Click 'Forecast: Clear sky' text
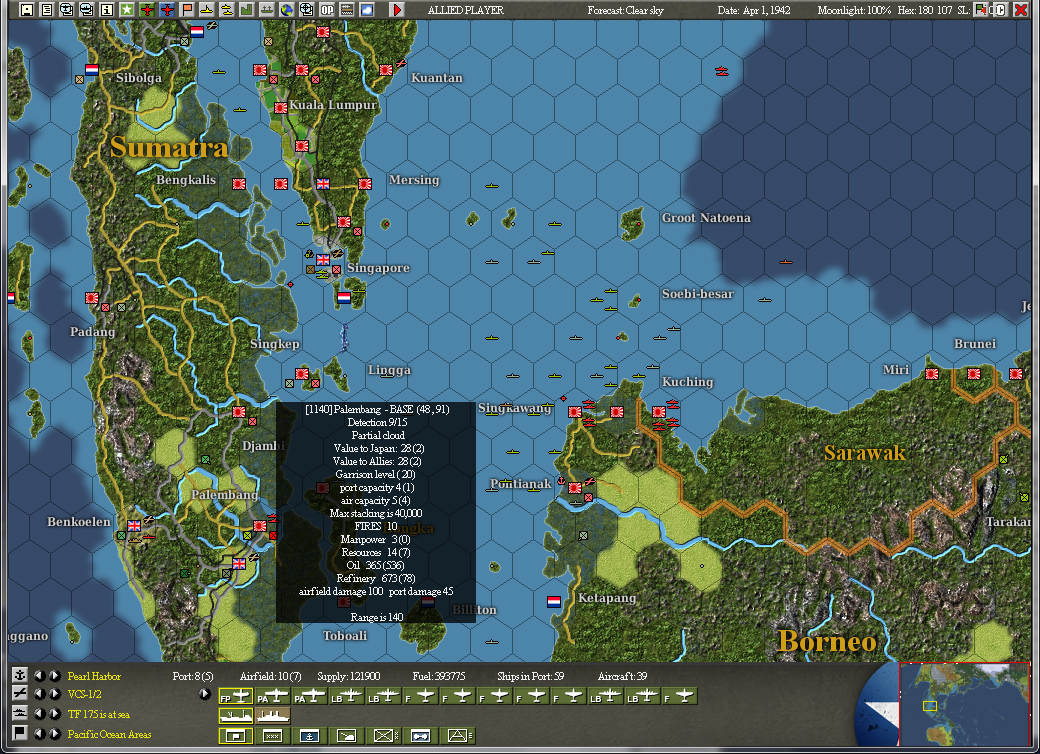The image size is (1040, 754). pyautogui.click(x=625, y=10)
